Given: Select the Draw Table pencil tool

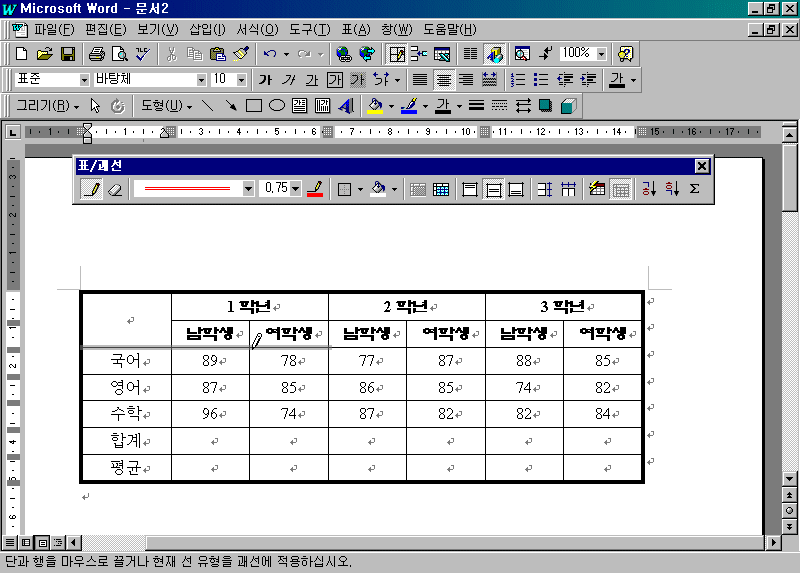Looking at the screenshot, I should pyautogui.click(x=92, y=189).
